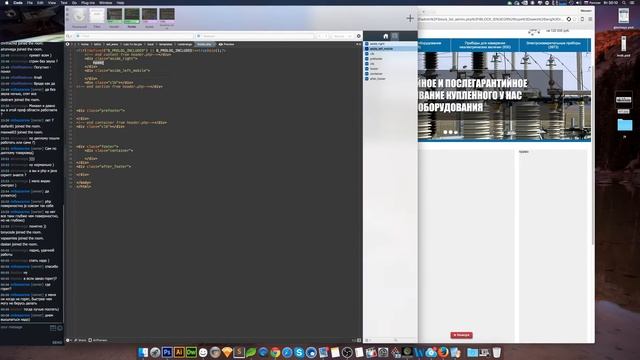Open the nav item 'Приборы для измерения' on the website

point(484,45)
